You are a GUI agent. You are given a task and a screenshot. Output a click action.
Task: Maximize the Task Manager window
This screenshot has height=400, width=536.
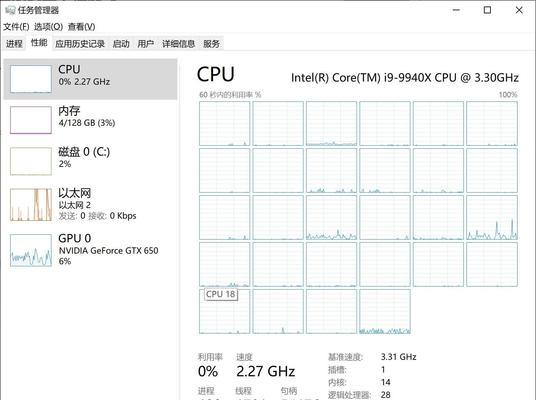487,10
